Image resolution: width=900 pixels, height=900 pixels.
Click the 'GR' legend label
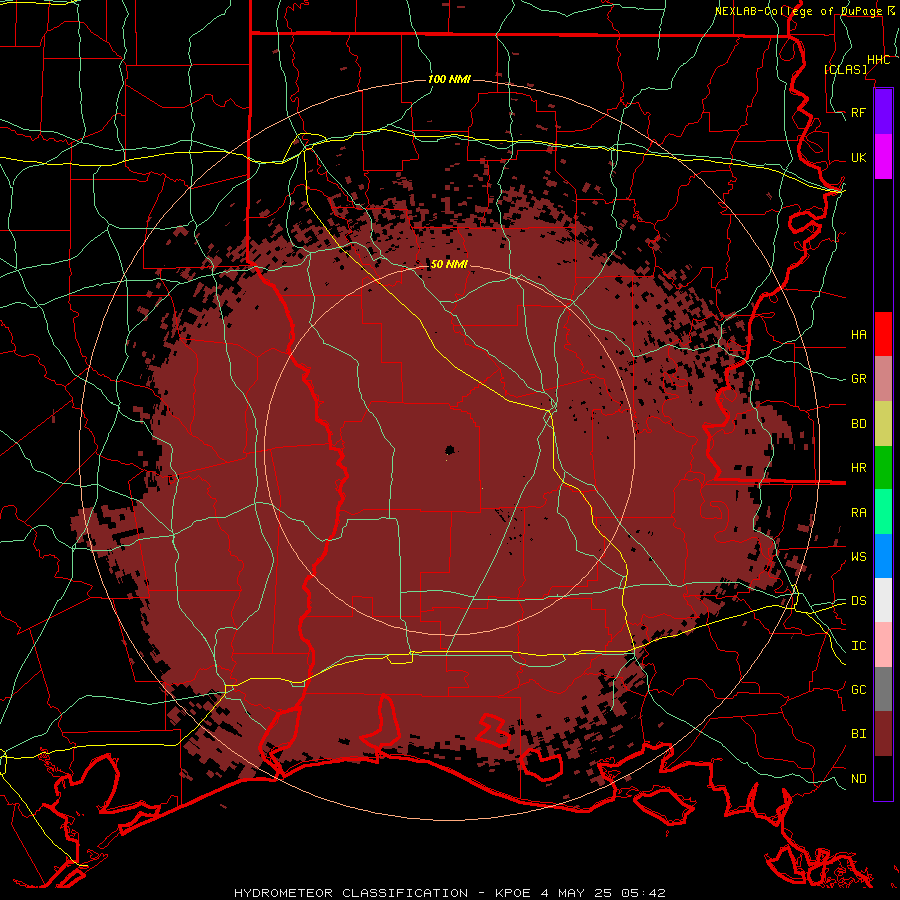coord(858,379)
